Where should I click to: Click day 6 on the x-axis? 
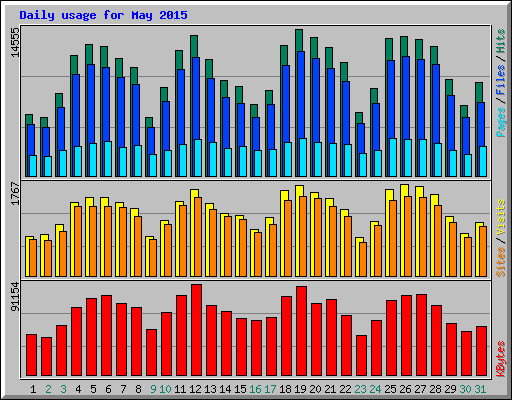108,389
